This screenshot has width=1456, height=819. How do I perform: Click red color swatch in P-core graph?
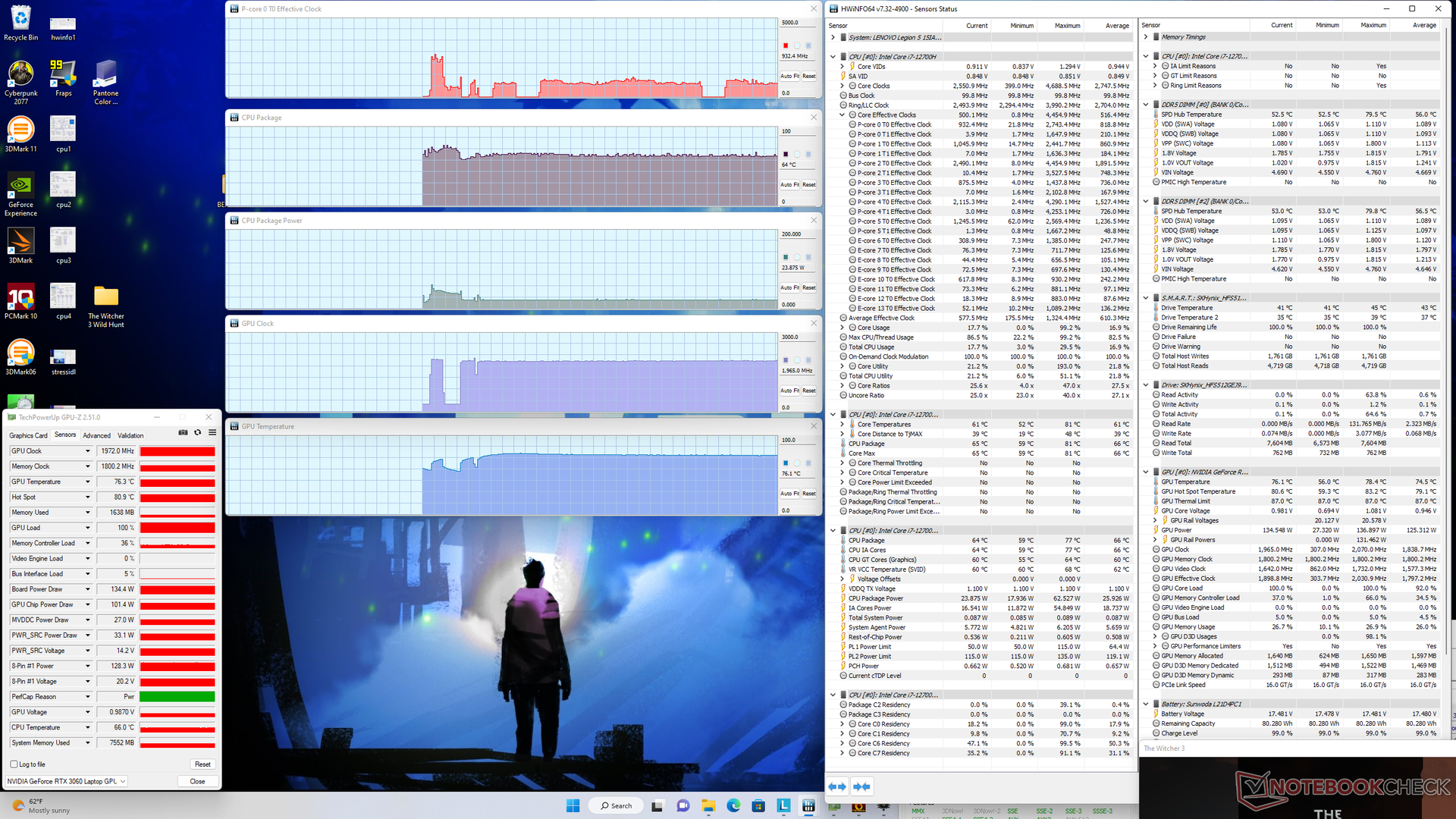[786, 45]
